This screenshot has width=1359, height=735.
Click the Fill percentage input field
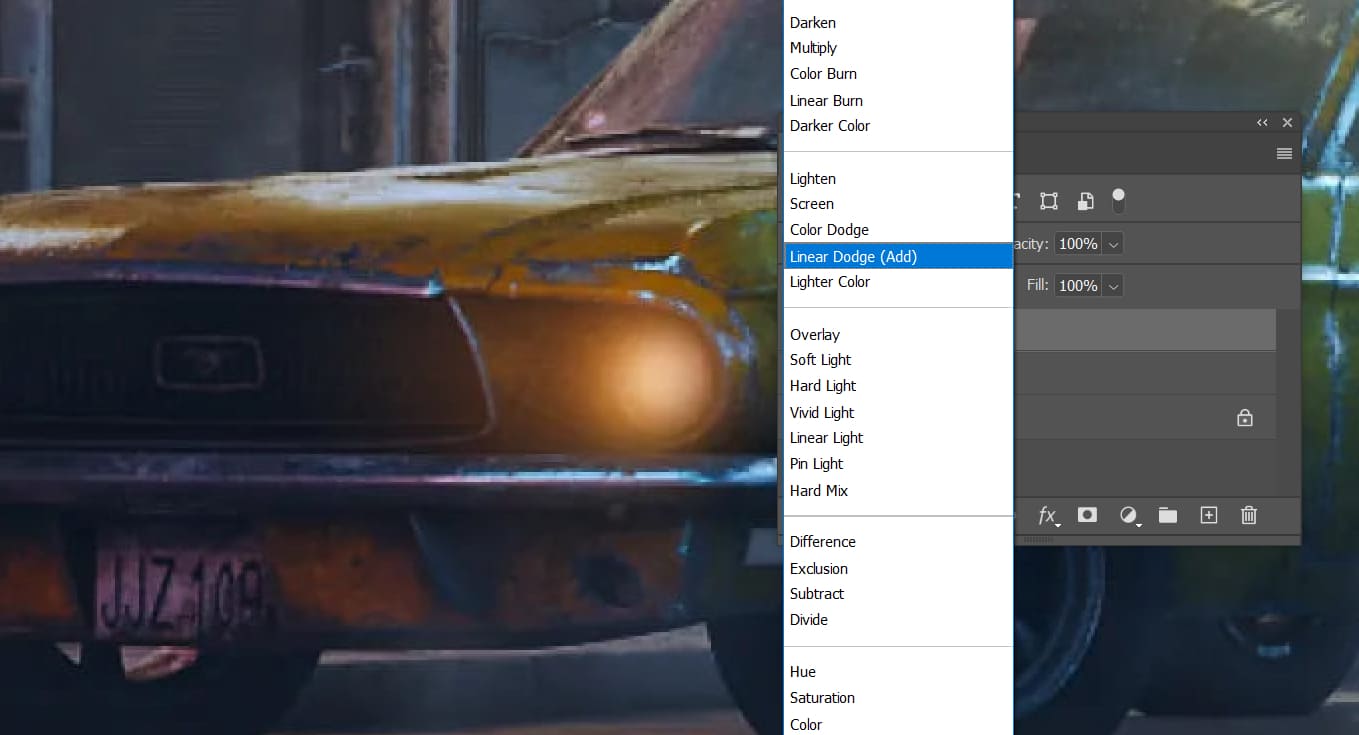click(x=1079, y=285)
